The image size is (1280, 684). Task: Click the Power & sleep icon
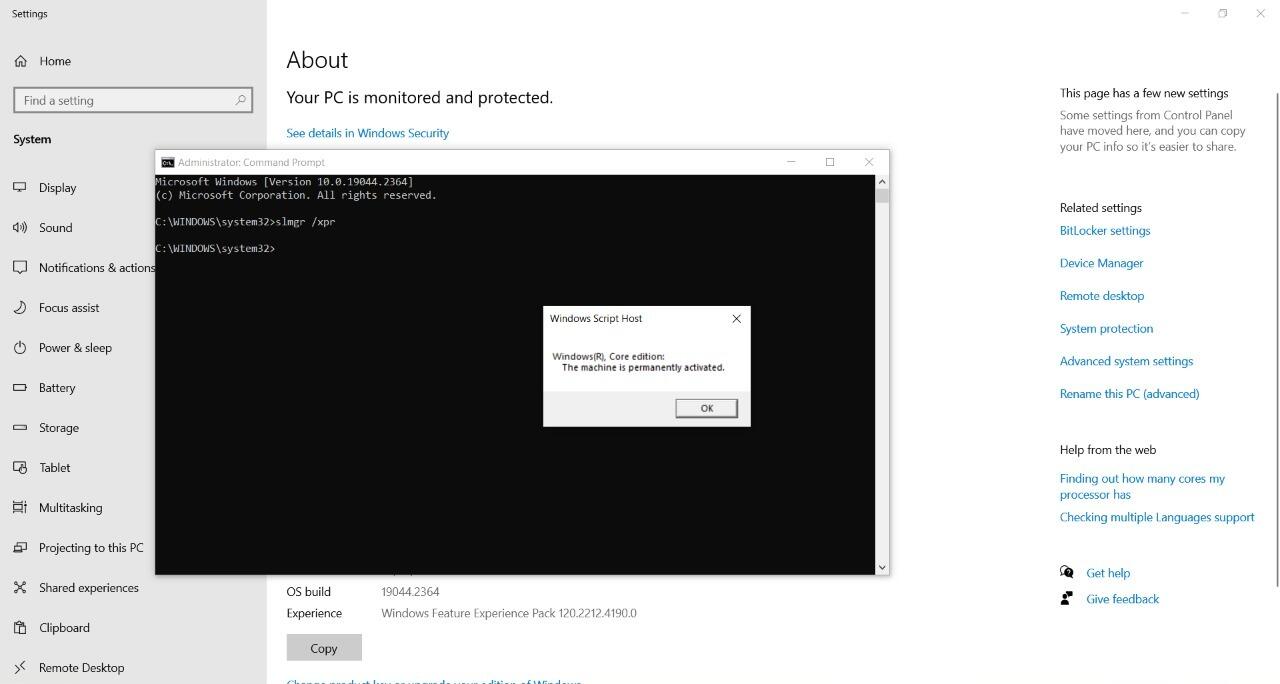pos(20,347)
